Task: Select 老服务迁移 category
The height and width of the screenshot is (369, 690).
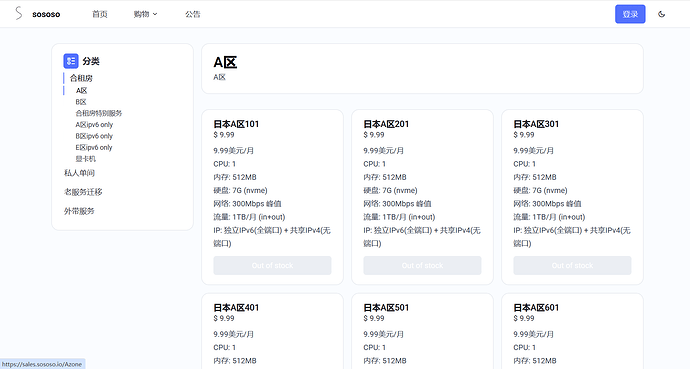Action: click(83, 192)
